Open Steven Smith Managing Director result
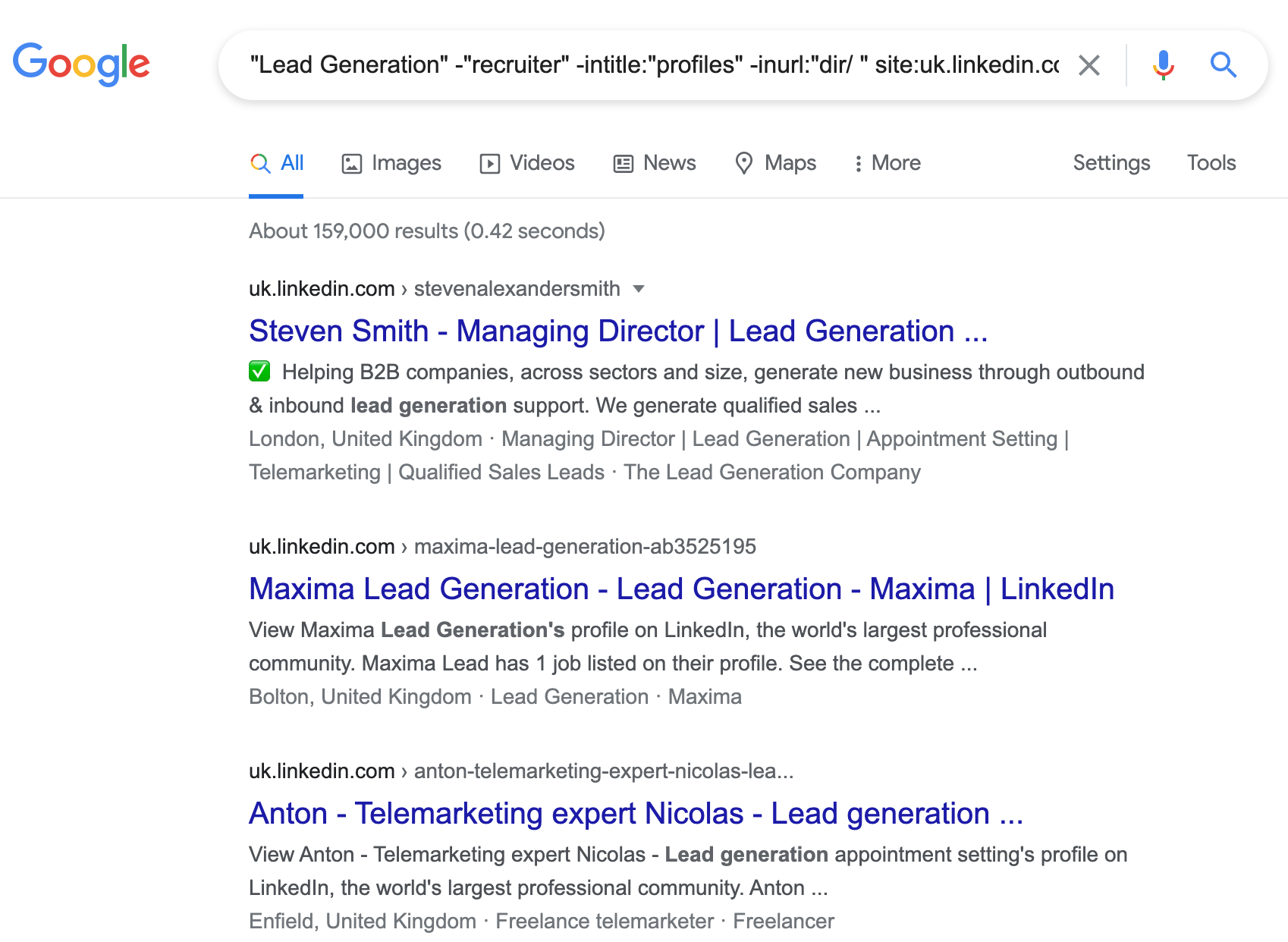The image size is (1288, 942). 618,331
